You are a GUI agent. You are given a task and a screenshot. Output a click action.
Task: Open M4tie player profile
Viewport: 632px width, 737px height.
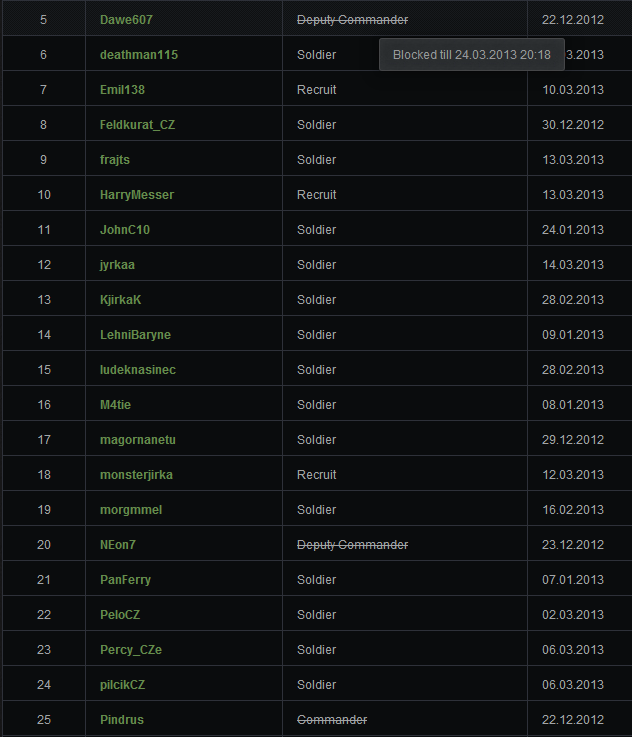pyautogui.click(x=115, y=405)
